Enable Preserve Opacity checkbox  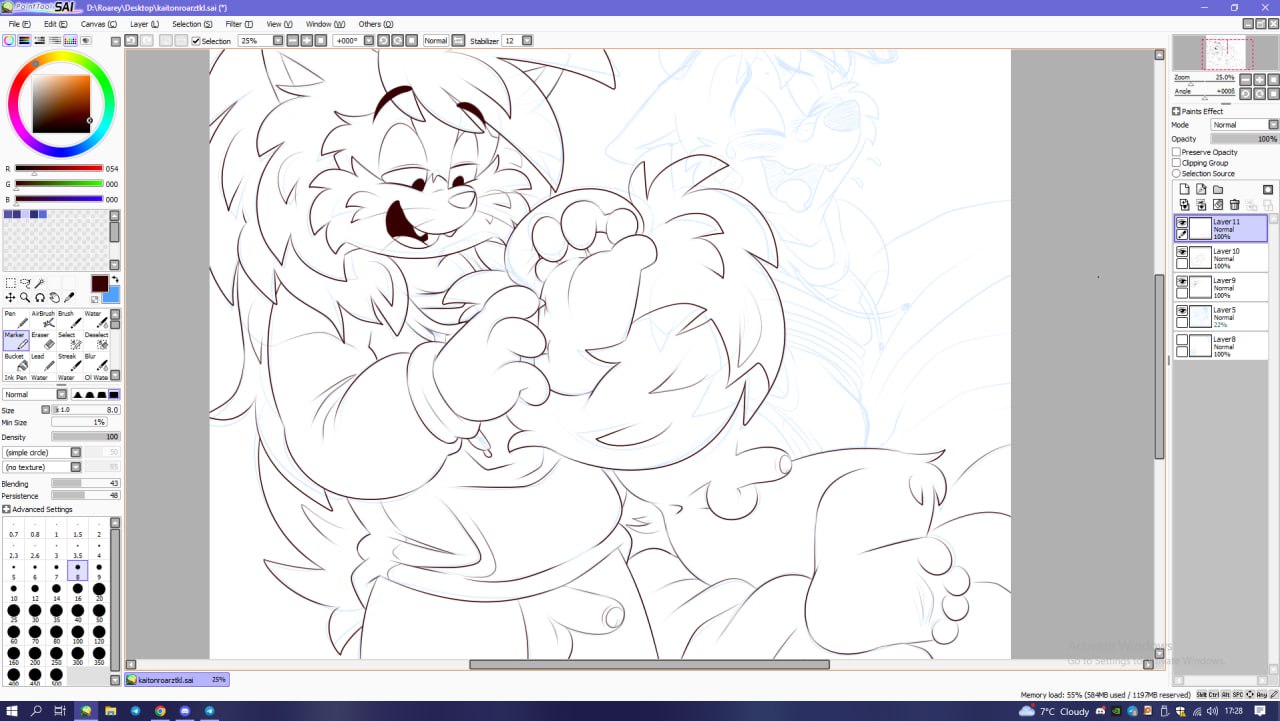(1177, 152)
